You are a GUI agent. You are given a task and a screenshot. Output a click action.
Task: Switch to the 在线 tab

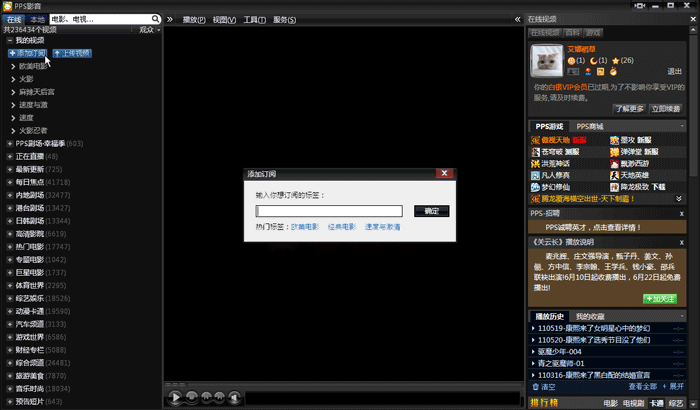[14, 19]
